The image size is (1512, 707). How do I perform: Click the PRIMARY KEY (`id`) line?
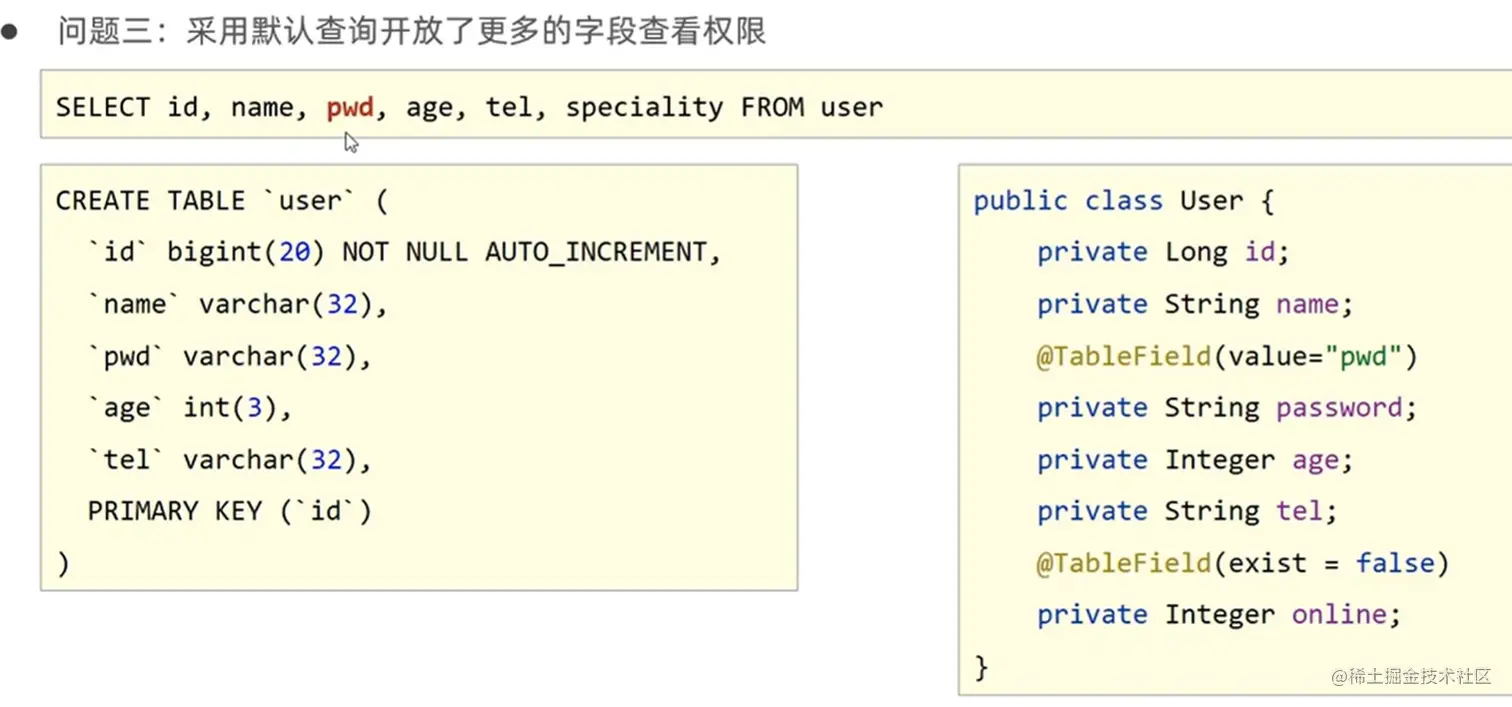tap(229, 511)
